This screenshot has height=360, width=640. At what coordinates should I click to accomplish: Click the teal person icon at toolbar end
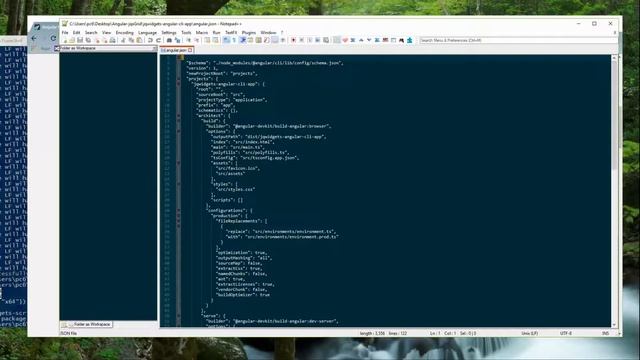[410, 40]
